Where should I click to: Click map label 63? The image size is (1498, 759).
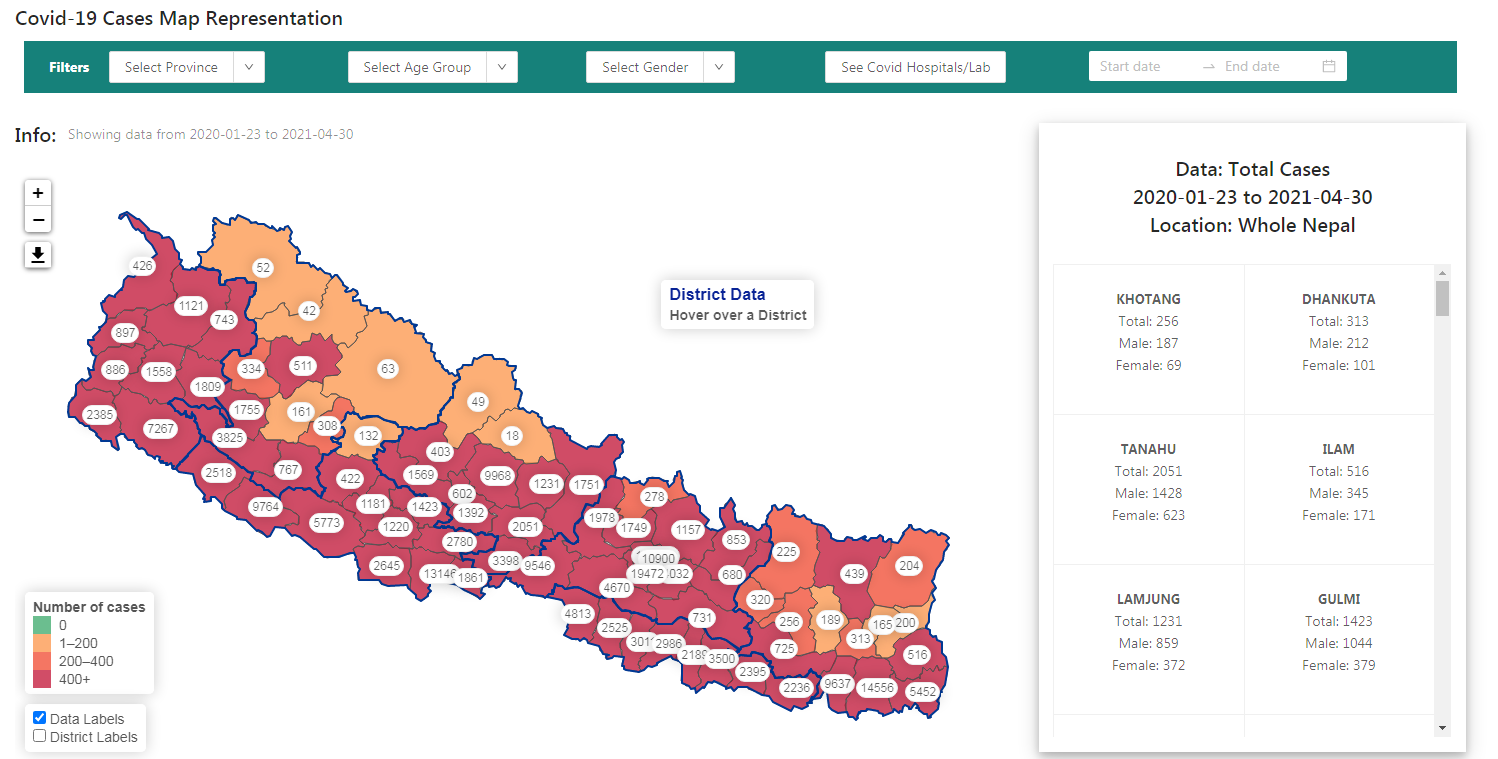pos(388,369)
